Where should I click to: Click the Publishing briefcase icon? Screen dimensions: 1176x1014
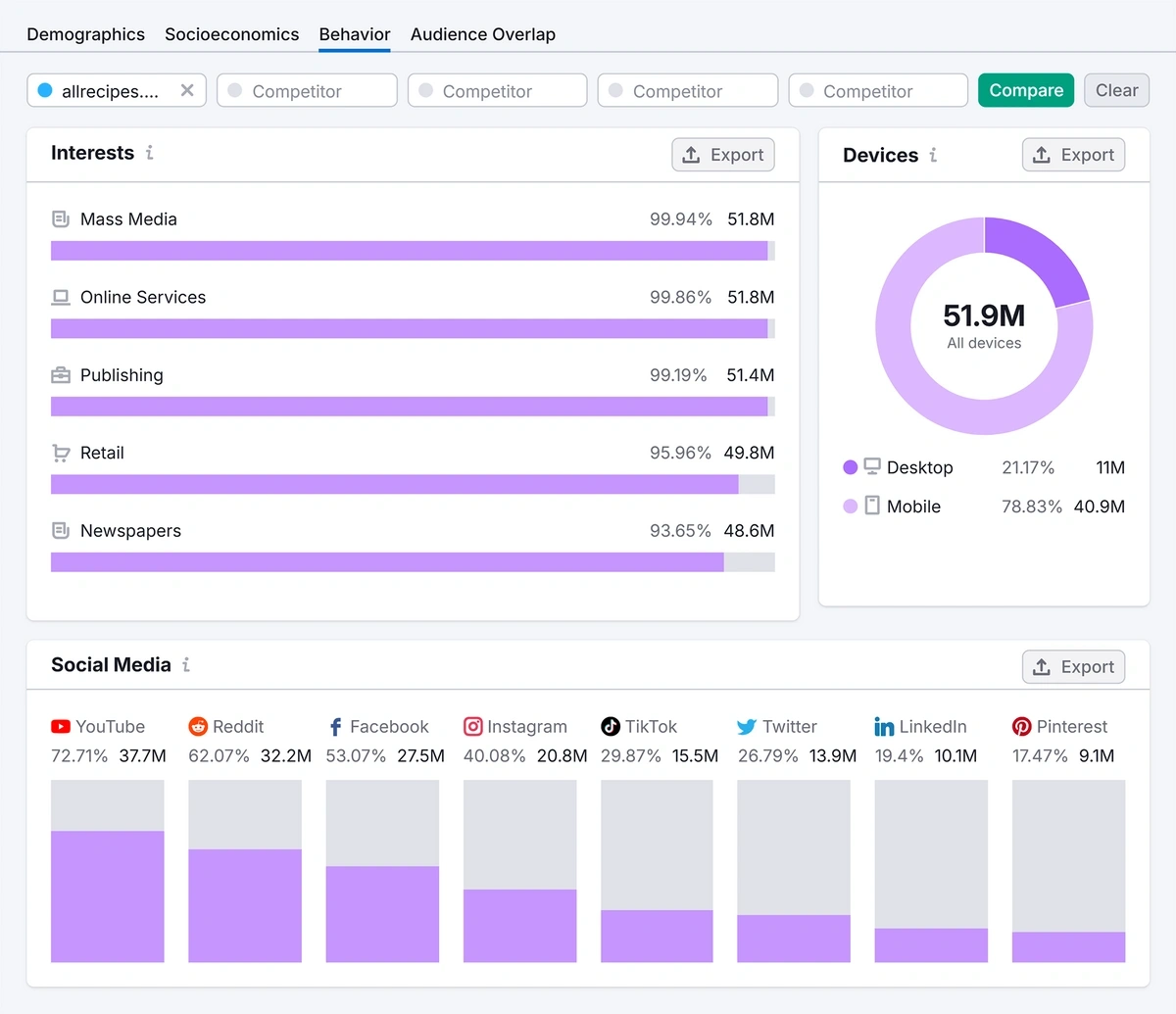[x=61, y=374]
